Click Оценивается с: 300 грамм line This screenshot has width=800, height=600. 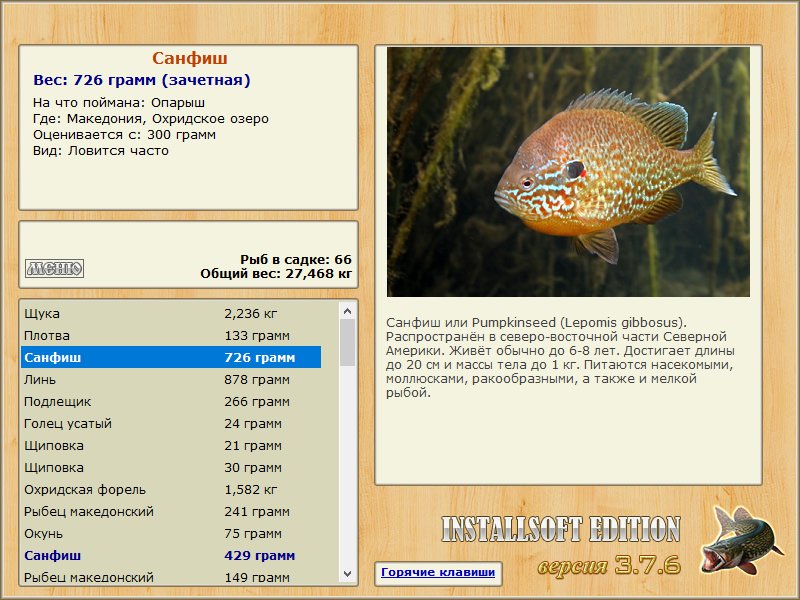[124, 135]
